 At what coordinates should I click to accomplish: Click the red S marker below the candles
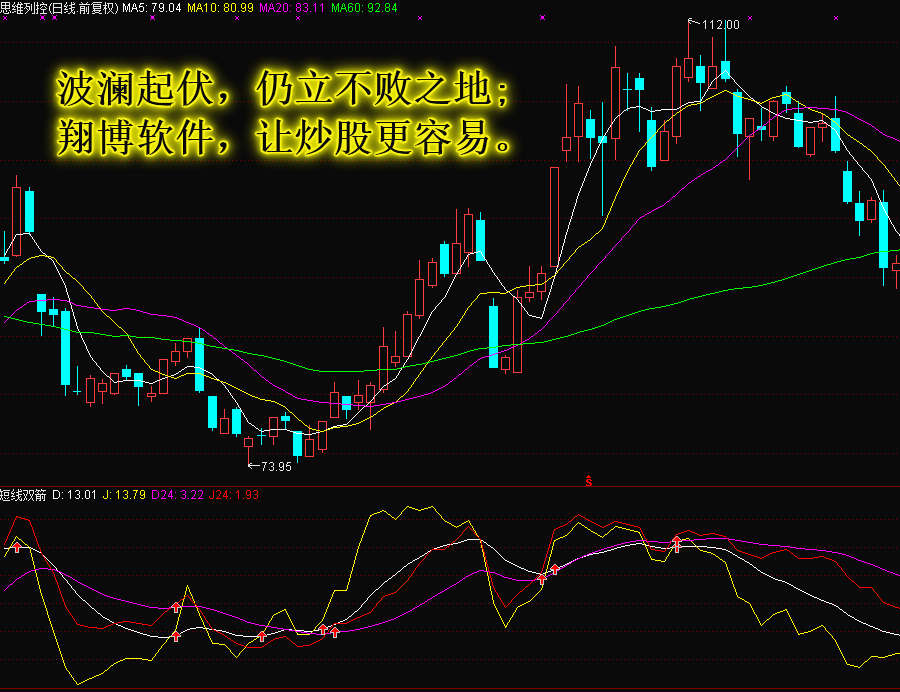click(588, 481)
